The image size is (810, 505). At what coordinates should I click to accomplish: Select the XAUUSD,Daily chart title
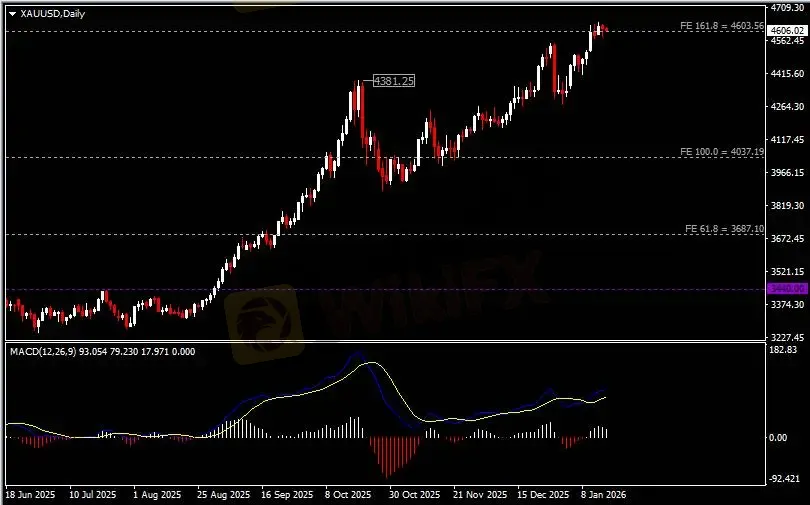(52, 14)
